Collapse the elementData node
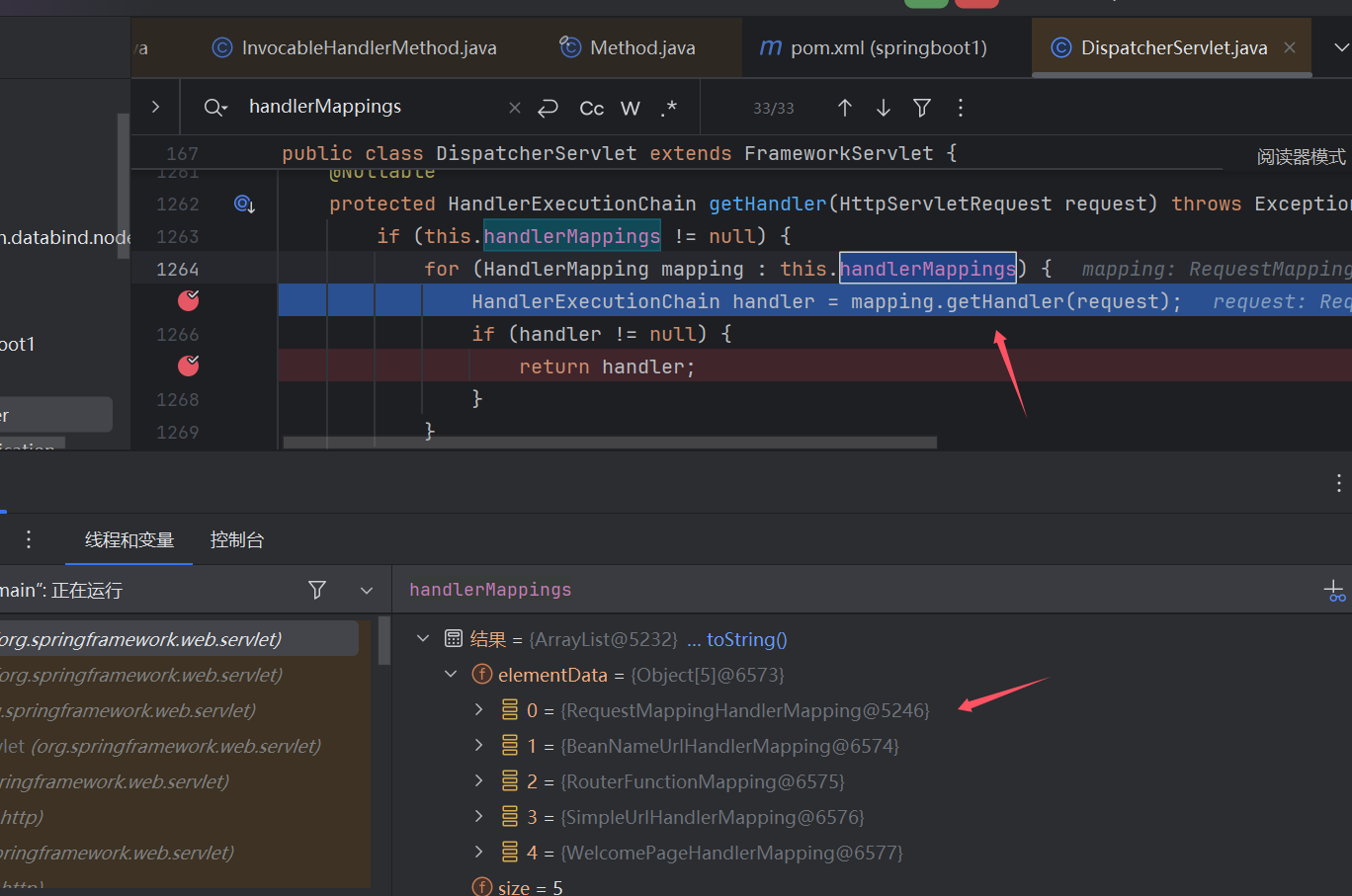The image size is (1352, 896). tap(451, 675)
